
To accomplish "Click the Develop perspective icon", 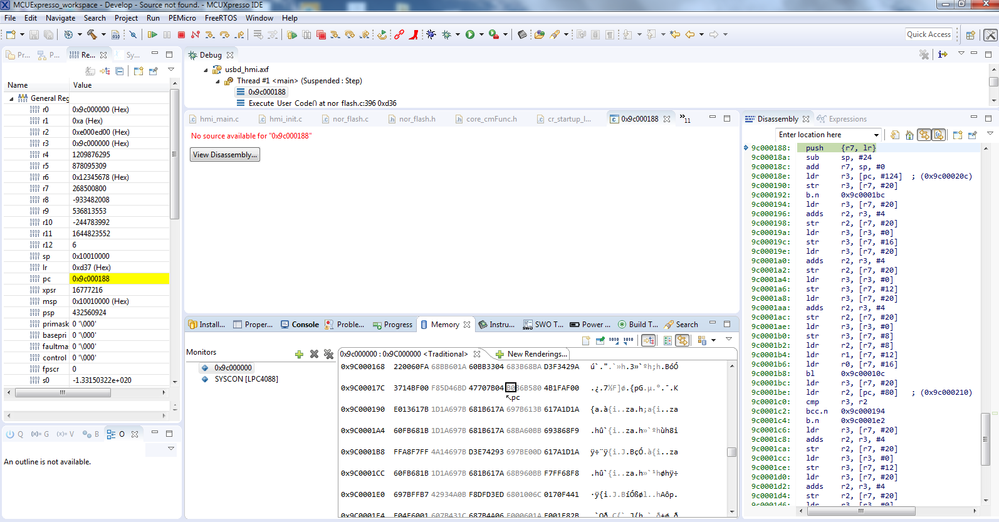I will click(x=990, y=35).
